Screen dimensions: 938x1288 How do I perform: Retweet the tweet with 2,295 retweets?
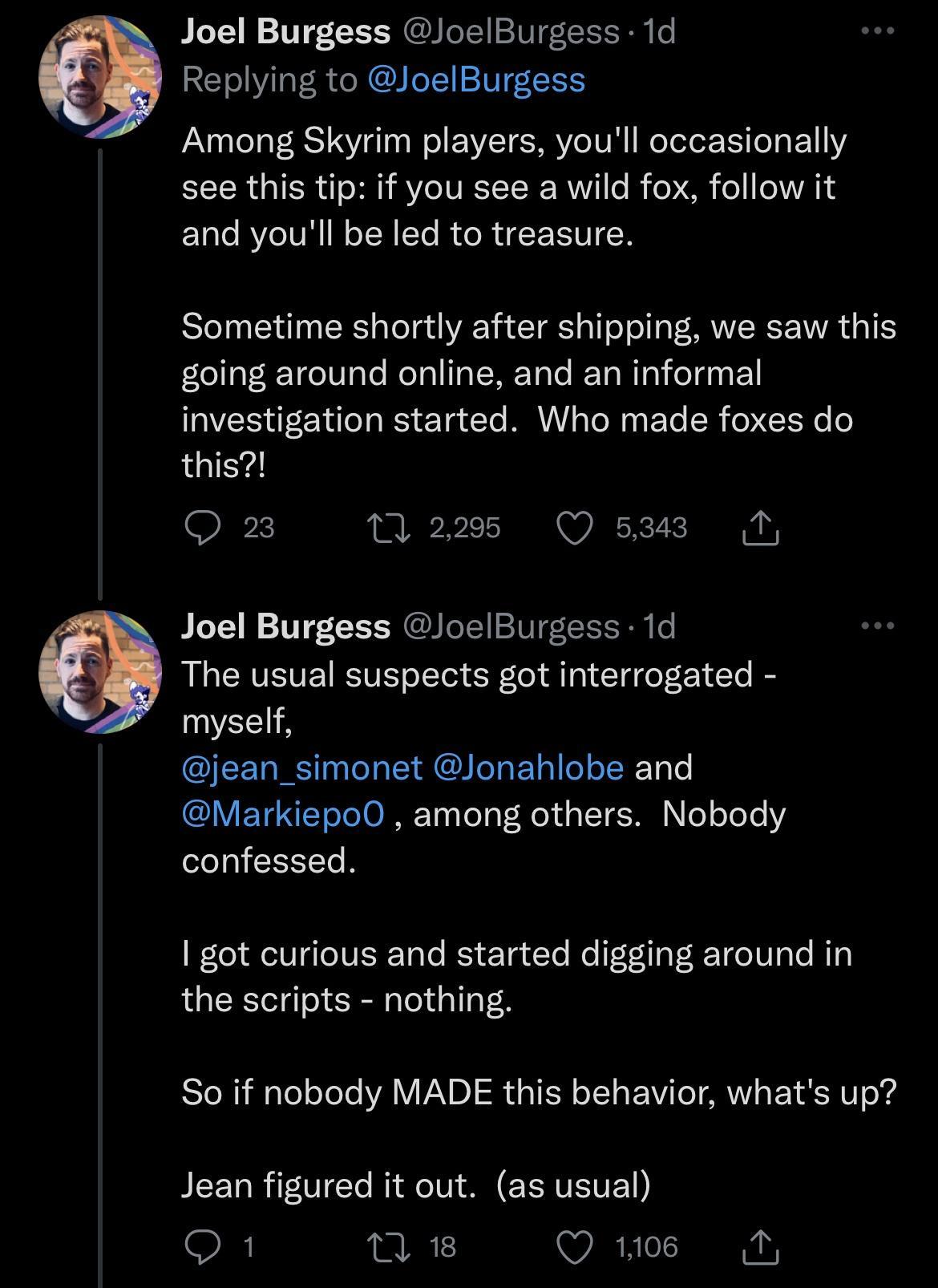click(x=390, y=529)
